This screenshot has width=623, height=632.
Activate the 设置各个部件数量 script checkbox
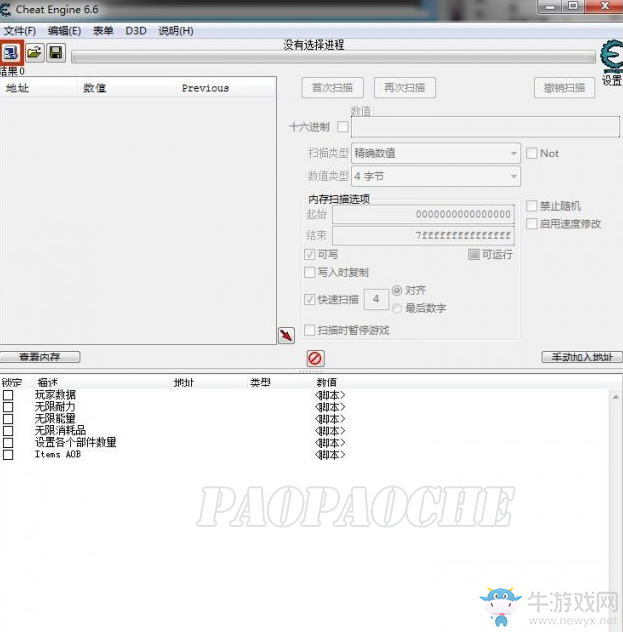(x=8, y=443)
